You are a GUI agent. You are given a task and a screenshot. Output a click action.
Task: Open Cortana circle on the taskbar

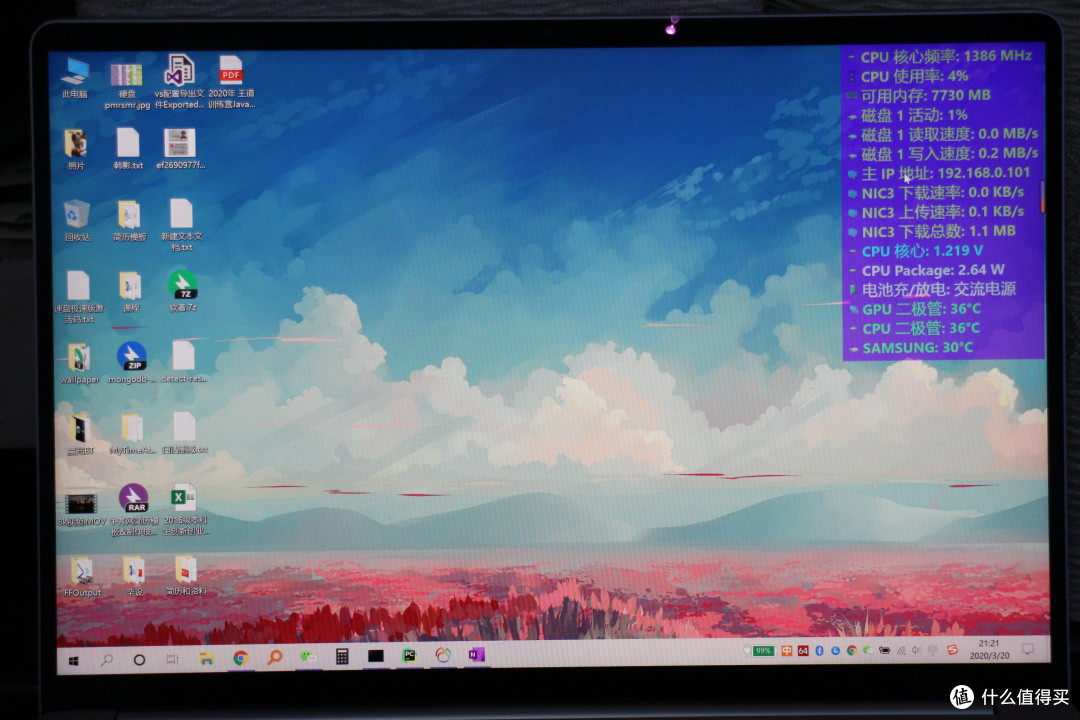point(139,659)
